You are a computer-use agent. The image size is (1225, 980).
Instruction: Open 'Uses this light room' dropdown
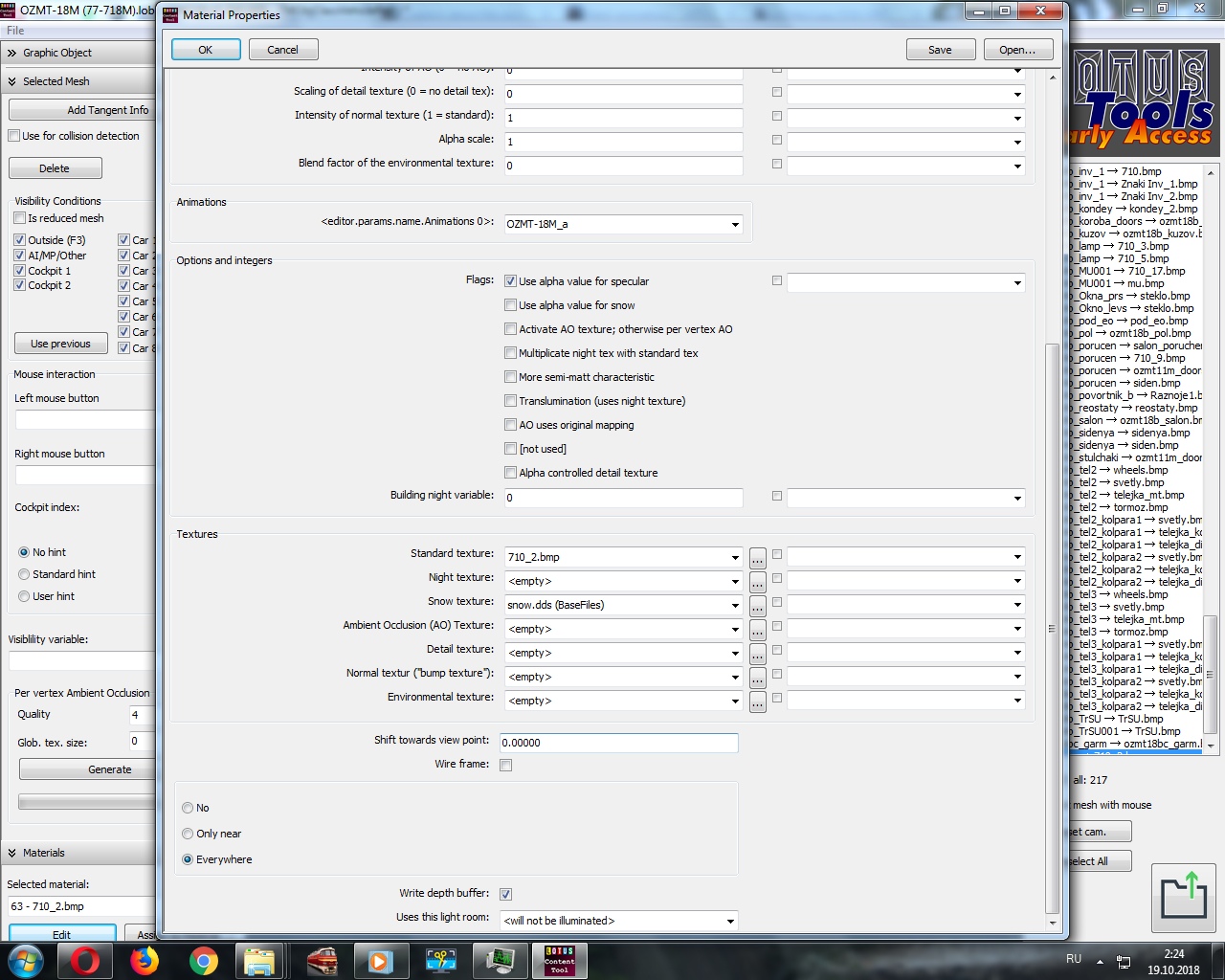point(730,922)
